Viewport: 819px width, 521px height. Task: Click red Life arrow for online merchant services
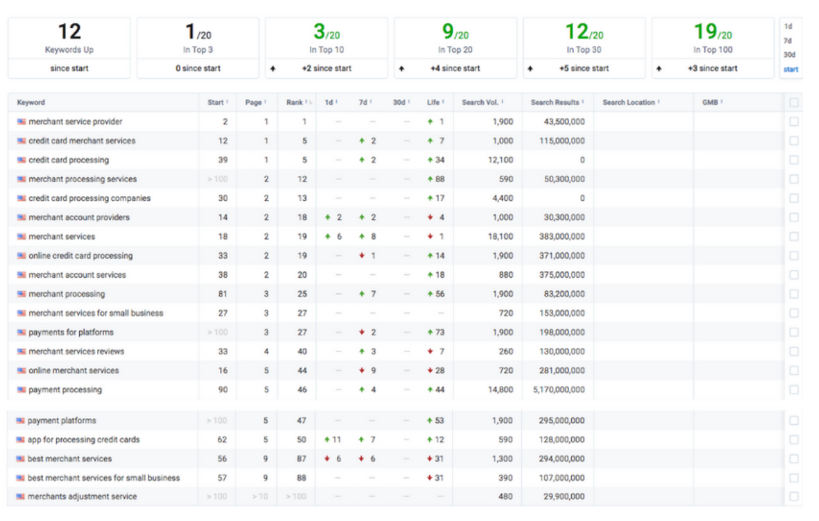[x=430, y=371]
